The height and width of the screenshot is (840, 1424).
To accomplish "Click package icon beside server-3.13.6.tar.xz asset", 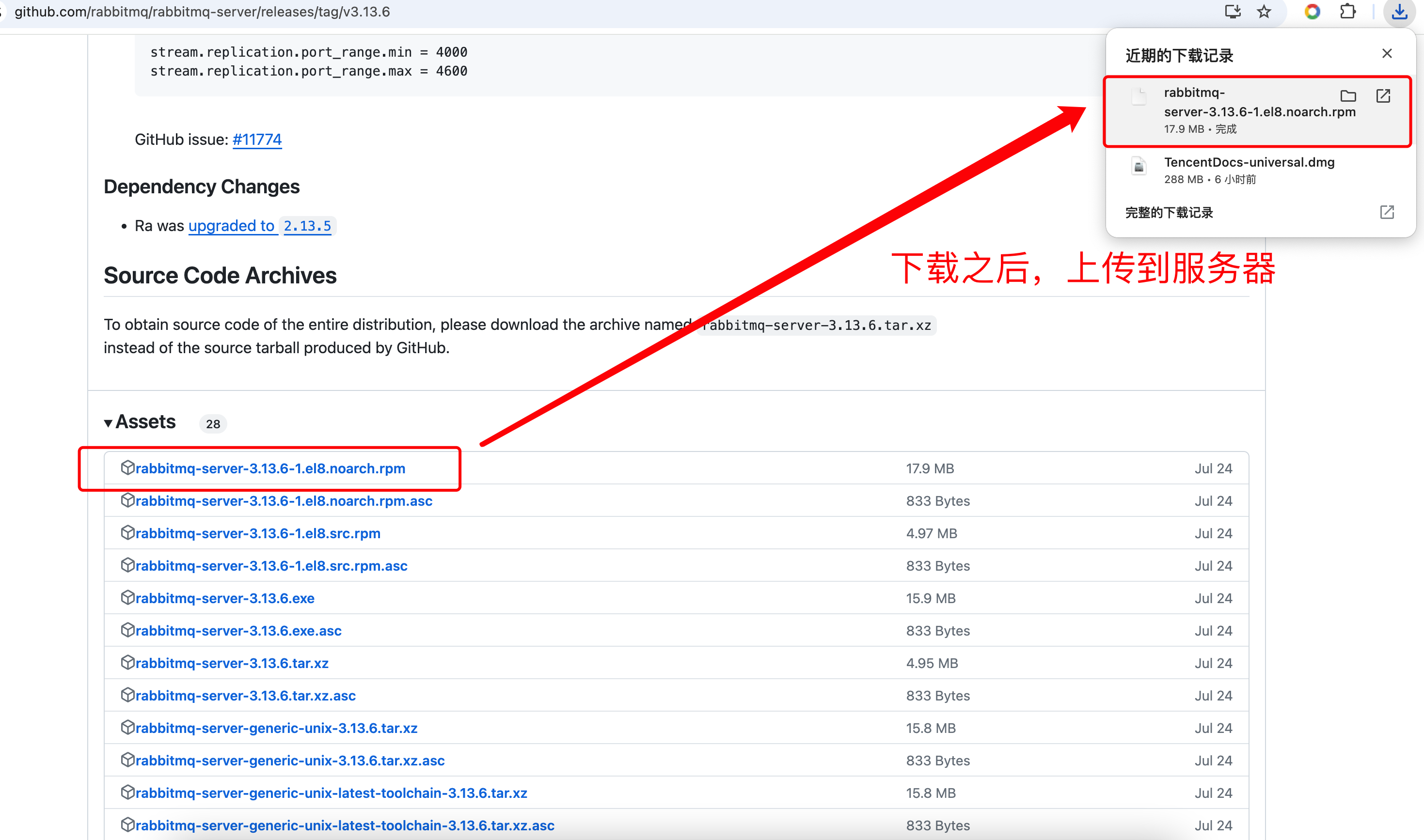I will point(127,662).
